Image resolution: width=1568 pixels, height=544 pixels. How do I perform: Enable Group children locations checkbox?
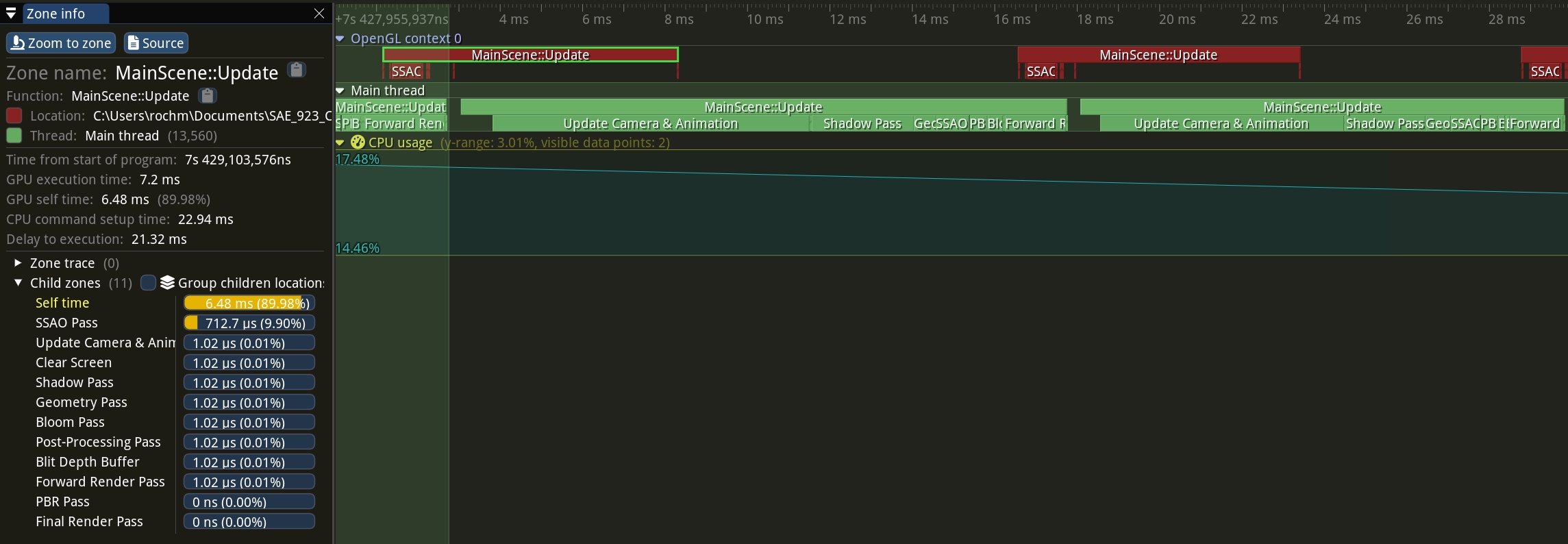[x=148, y=283]
